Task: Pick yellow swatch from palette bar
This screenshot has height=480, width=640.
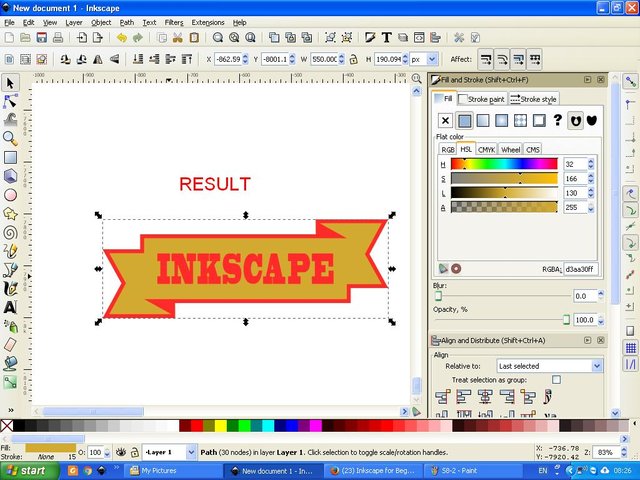Action: tap(221, 425)
